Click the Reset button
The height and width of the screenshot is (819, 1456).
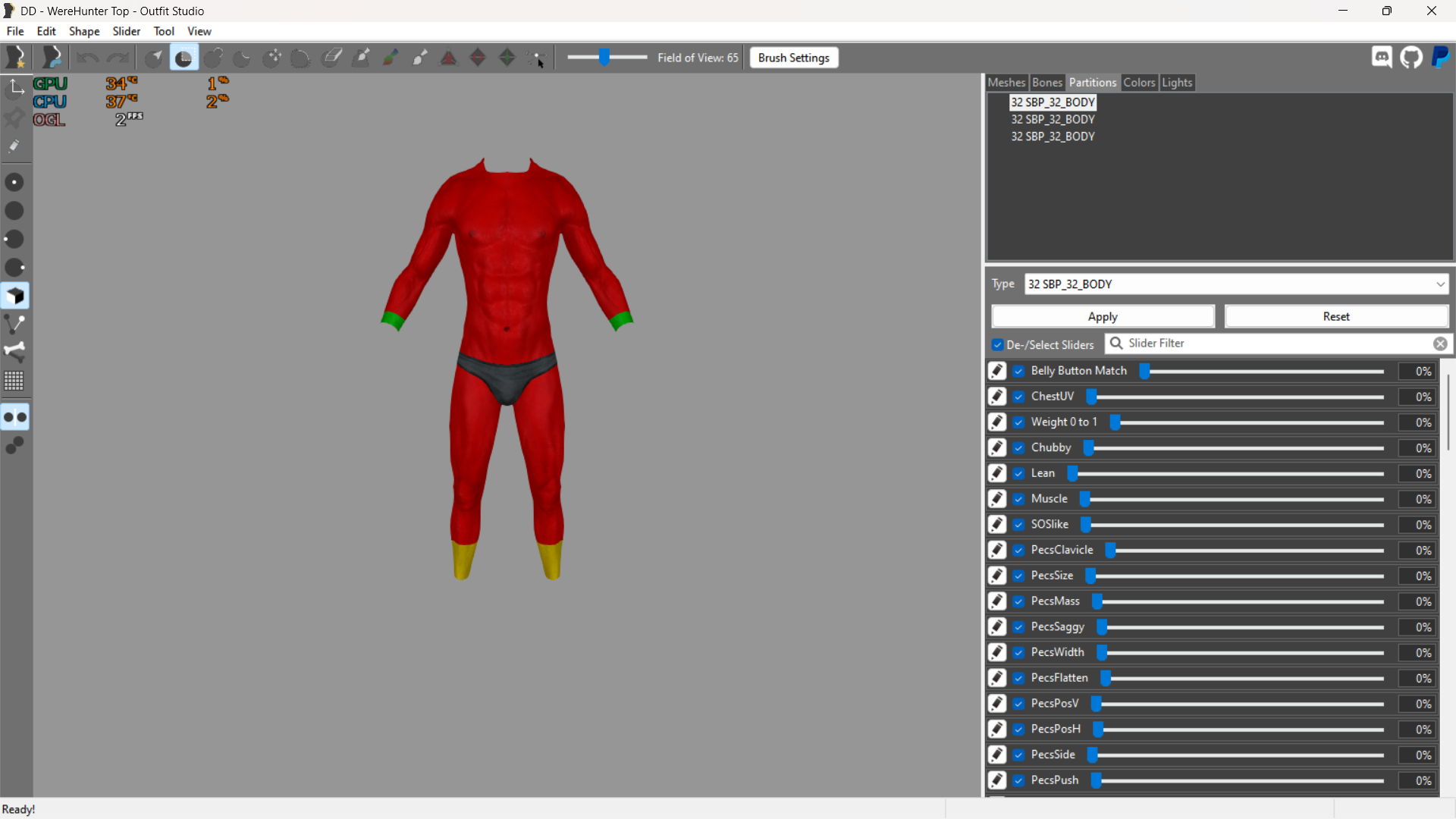1336,317
